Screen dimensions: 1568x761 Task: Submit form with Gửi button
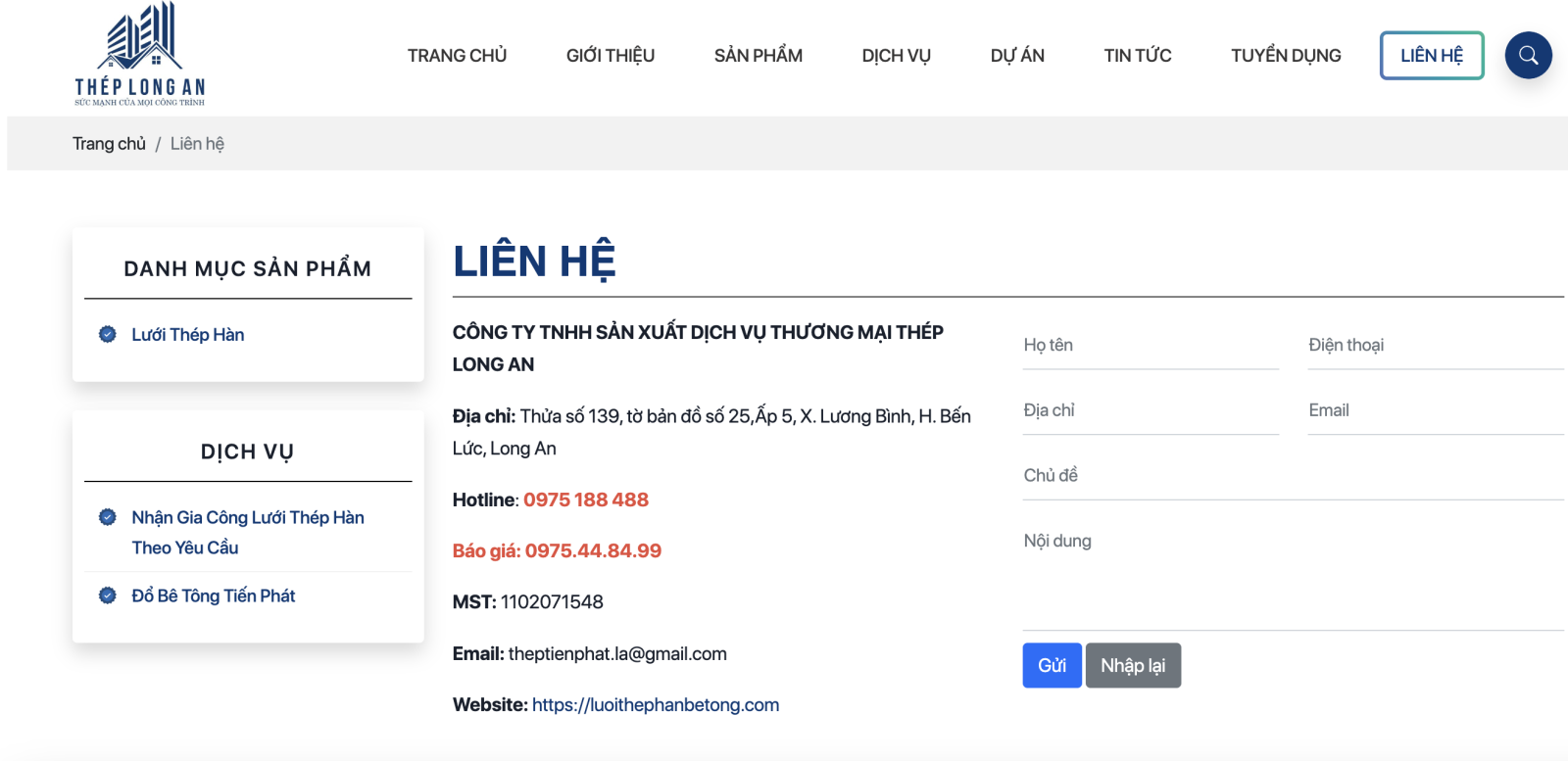click(1053, 665)
